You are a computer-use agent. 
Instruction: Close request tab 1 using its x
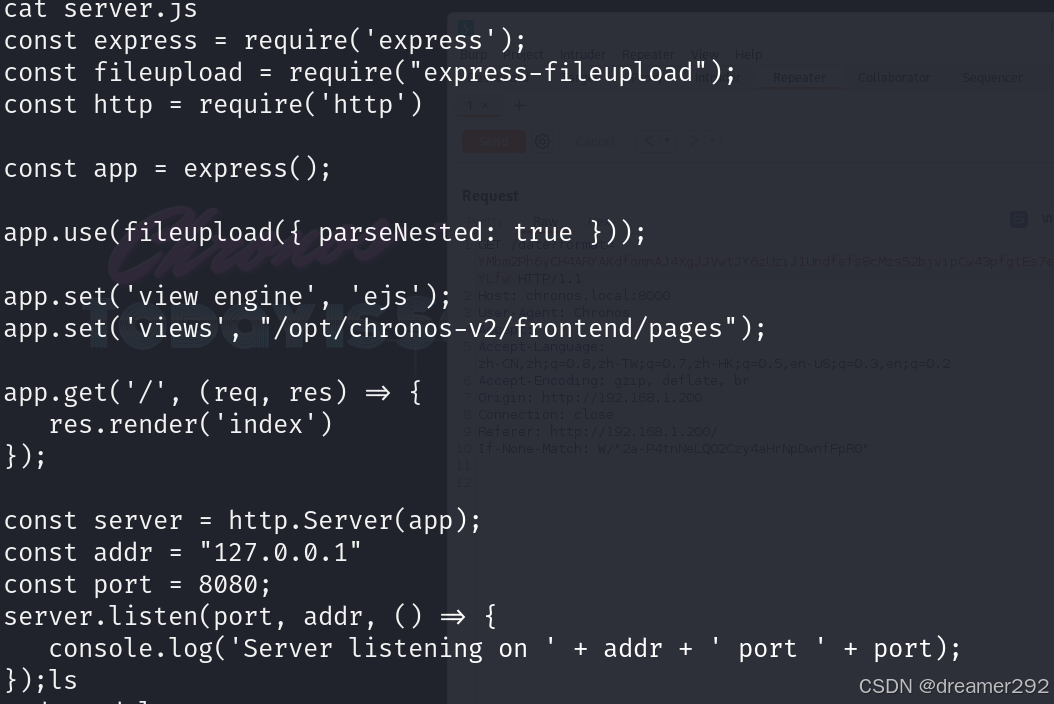(485, 106)
